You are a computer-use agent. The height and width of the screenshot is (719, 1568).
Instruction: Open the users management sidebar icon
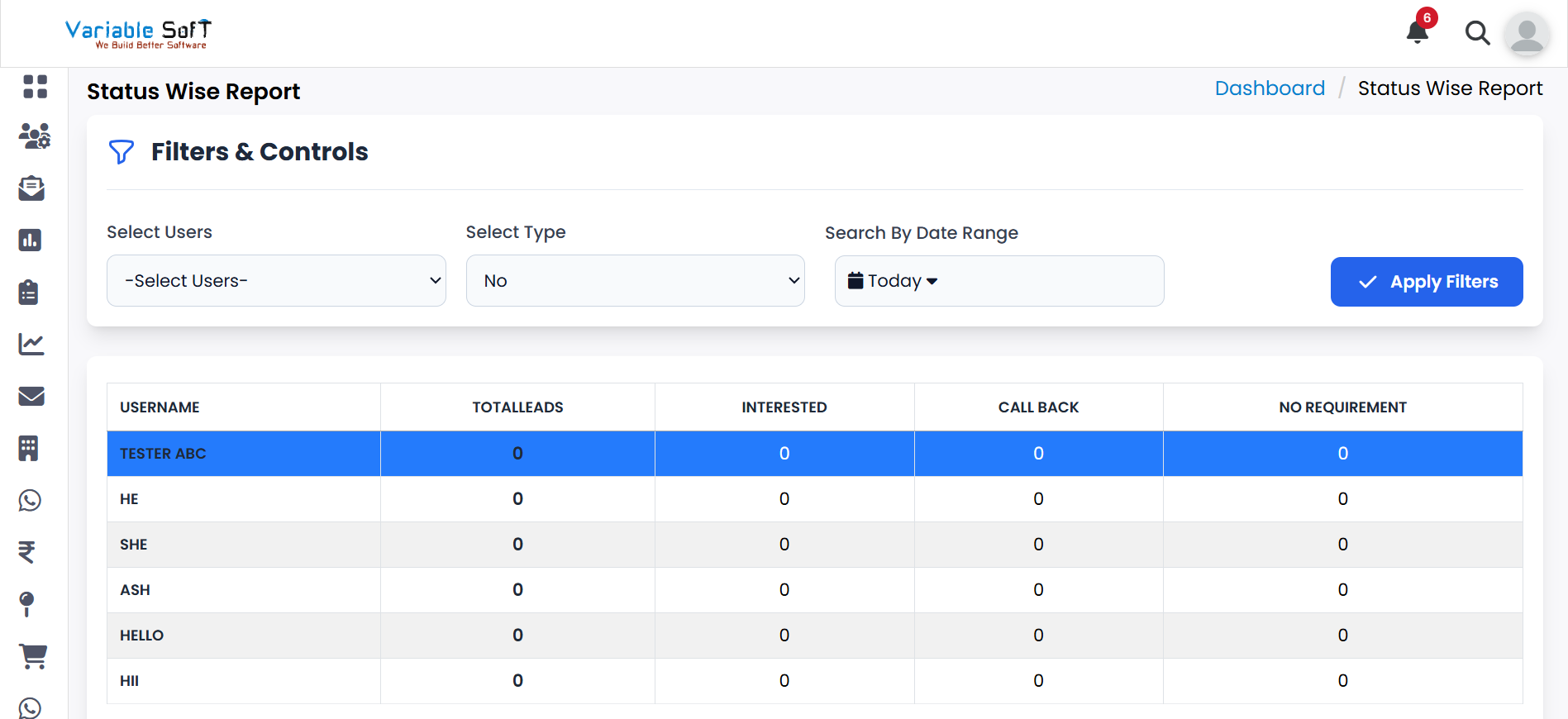click(x=35, y=136)
